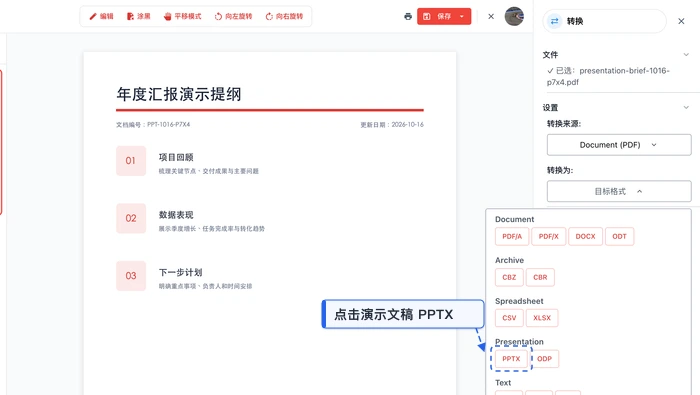Click the heading 下一步计划
Image resolution: width=700 pixels, height=395 pixels.
click(180, 272)
